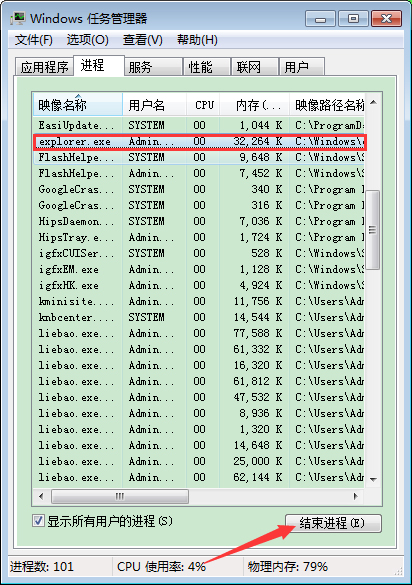Click the 结束进程(E) button

333,523
